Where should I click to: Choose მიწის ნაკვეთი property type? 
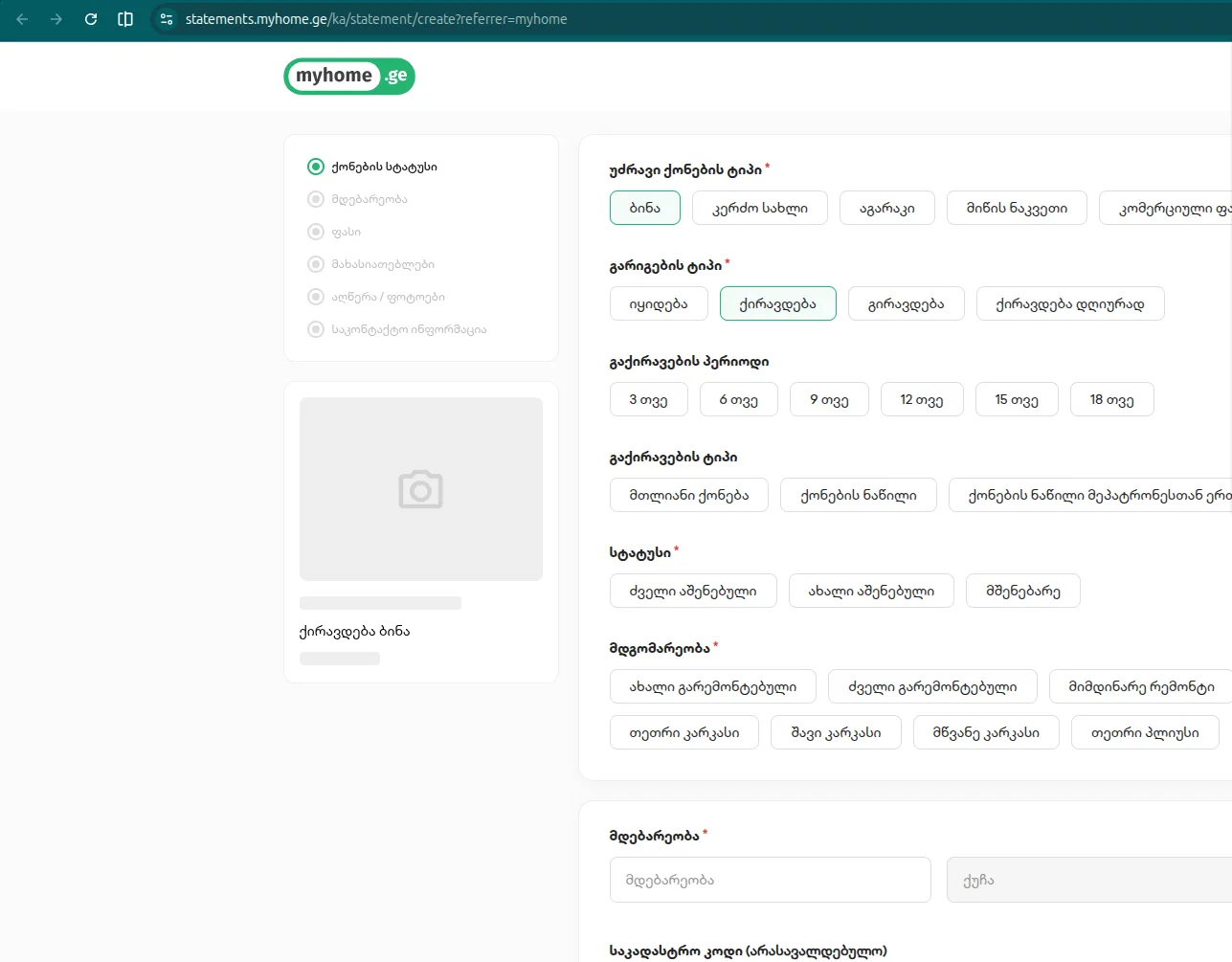(1017, 208)
